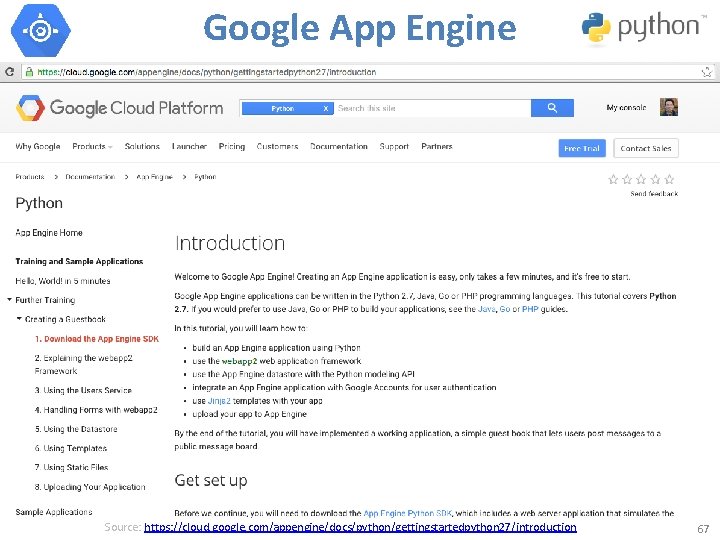Image resolution: width=720 pixels, height=540 pixels.
Task: Click the Search this site field
Action: (x=432, y=108)
